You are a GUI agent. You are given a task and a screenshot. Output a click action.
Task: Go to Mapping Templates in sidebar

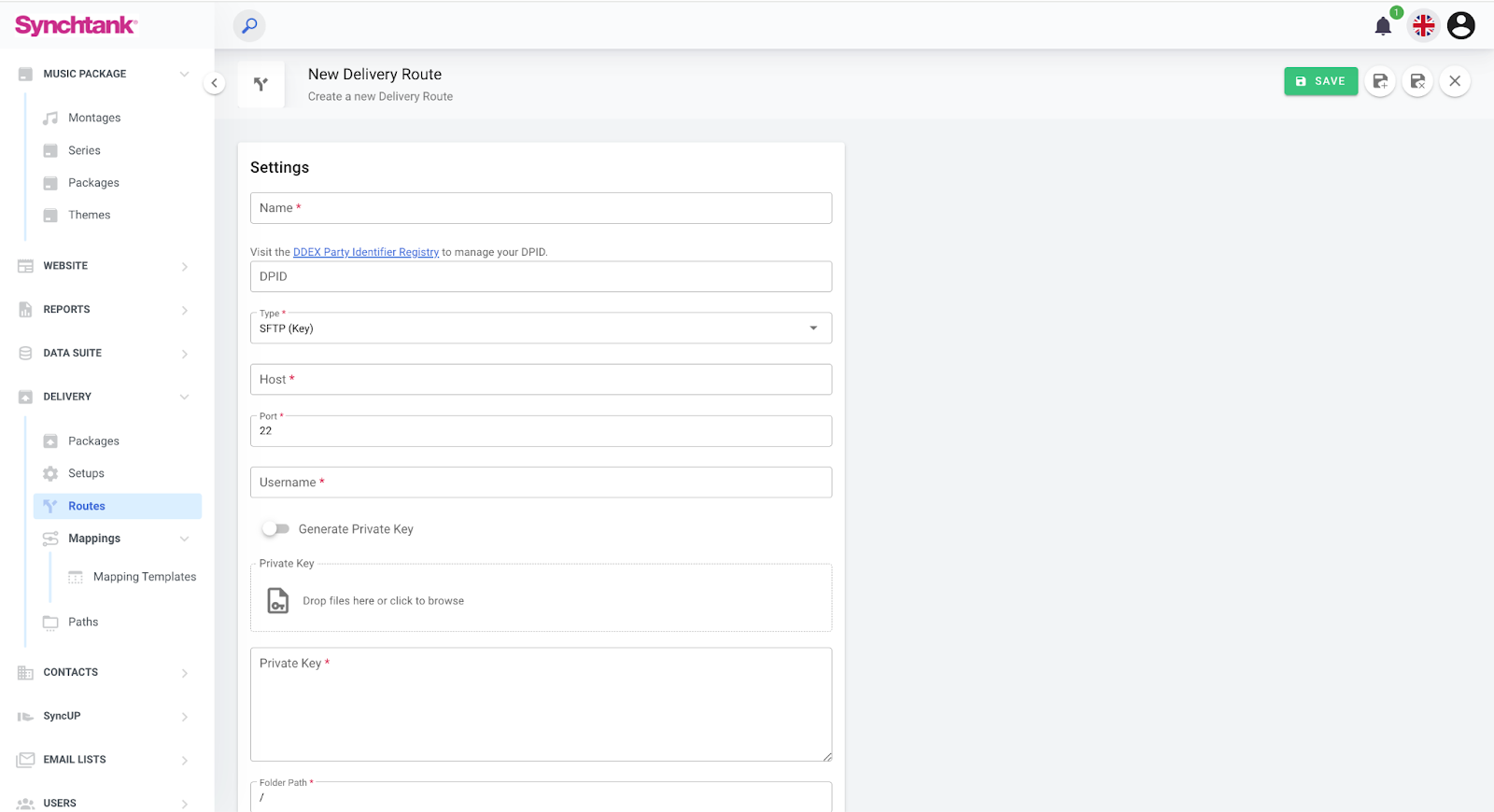[145, 577]
